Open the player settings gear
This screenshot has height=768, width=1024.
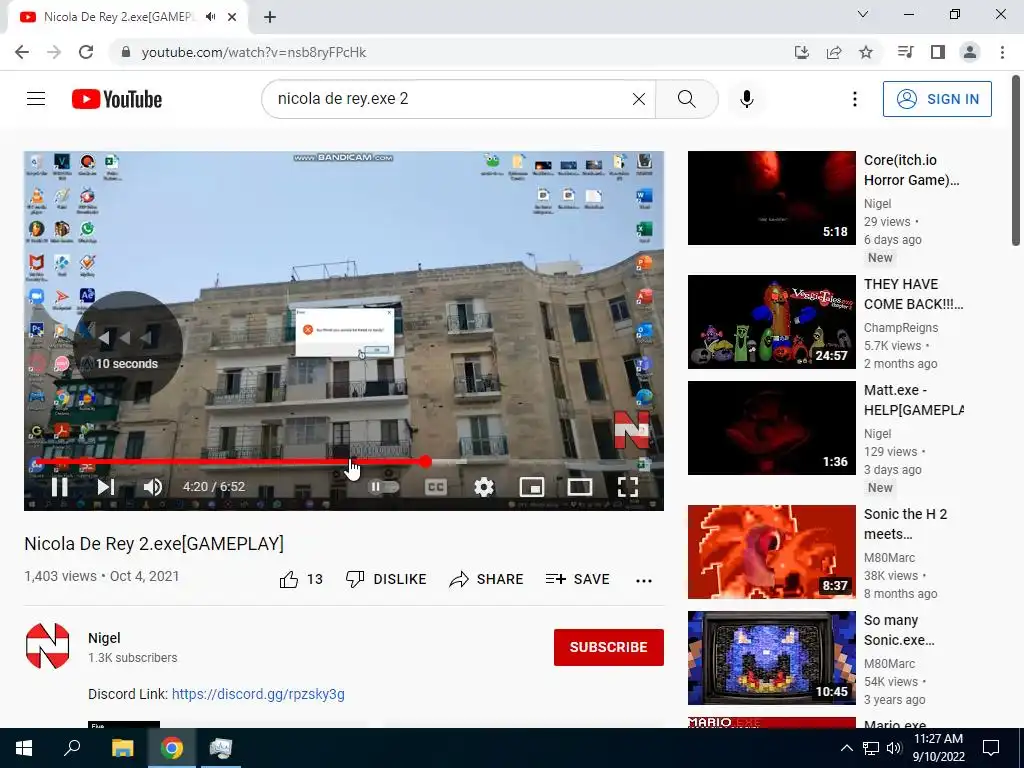484,487
